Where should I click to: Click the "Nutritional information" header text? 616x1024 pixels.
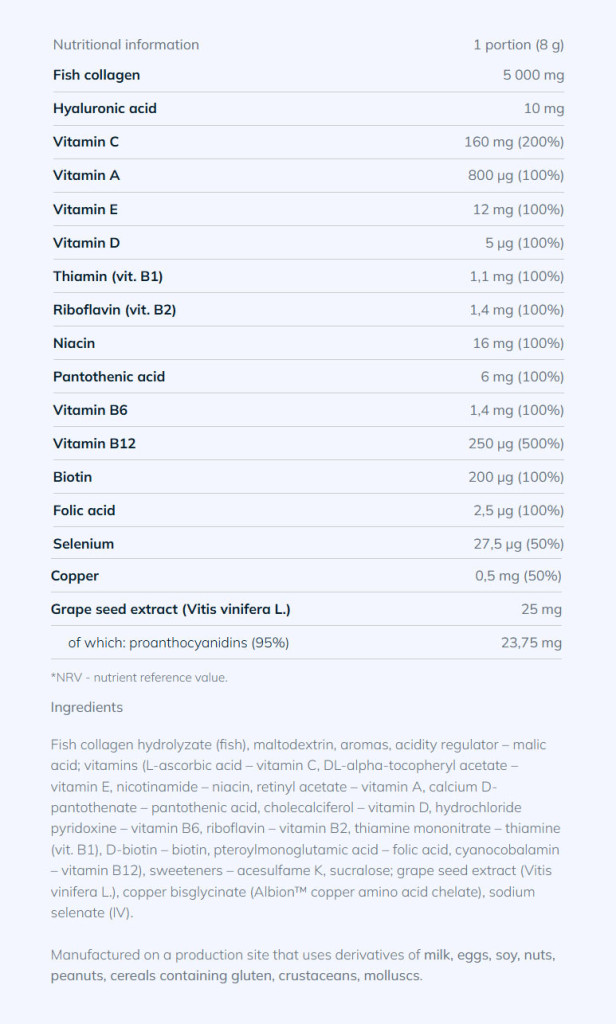pyautogui.click(x=126, y=45)
